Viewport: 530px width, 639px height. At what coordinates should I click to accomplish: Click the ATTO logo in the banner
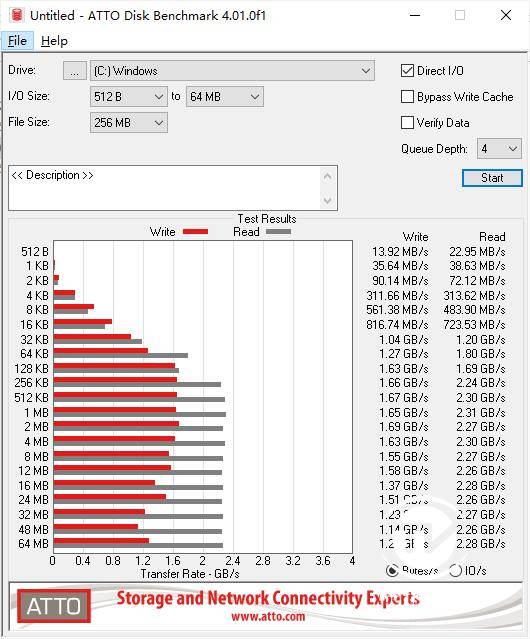click(x=54, y=606)
